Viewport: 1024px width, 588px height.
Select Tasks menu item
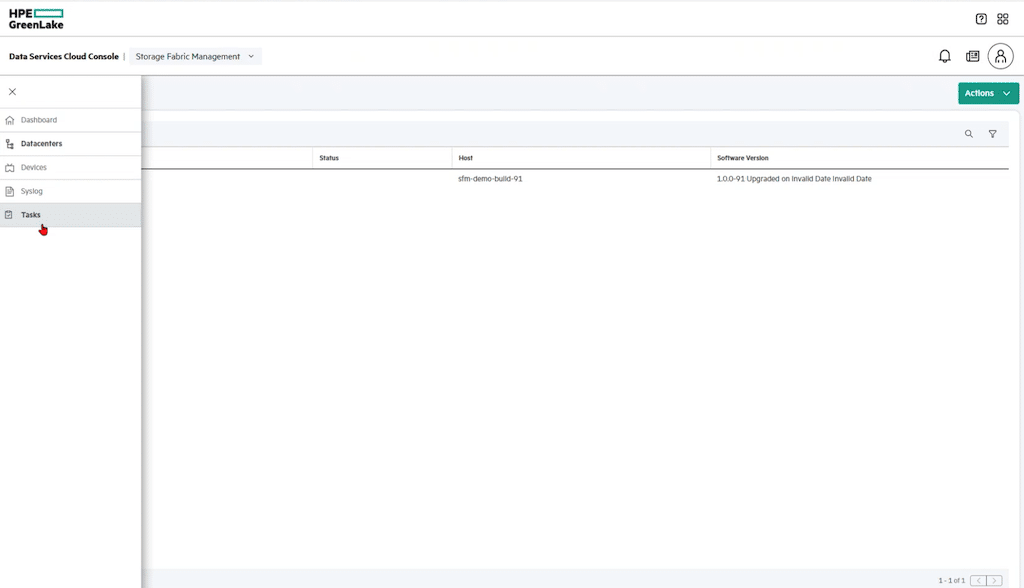tap(71, 215)
